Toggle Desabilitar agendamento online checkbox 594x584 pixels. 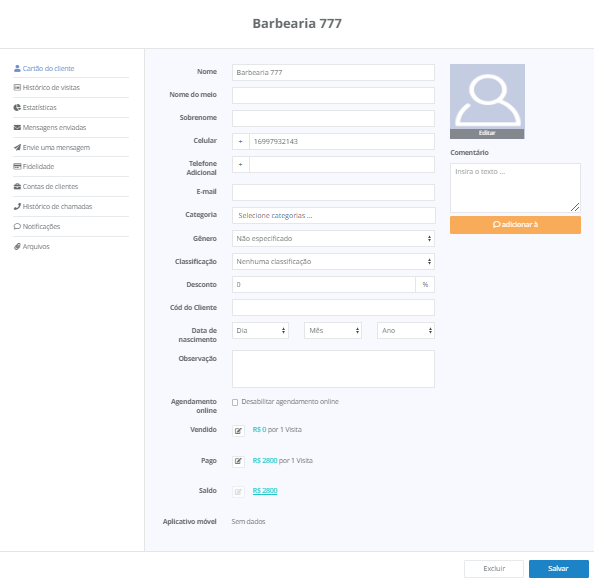point(235,402)
